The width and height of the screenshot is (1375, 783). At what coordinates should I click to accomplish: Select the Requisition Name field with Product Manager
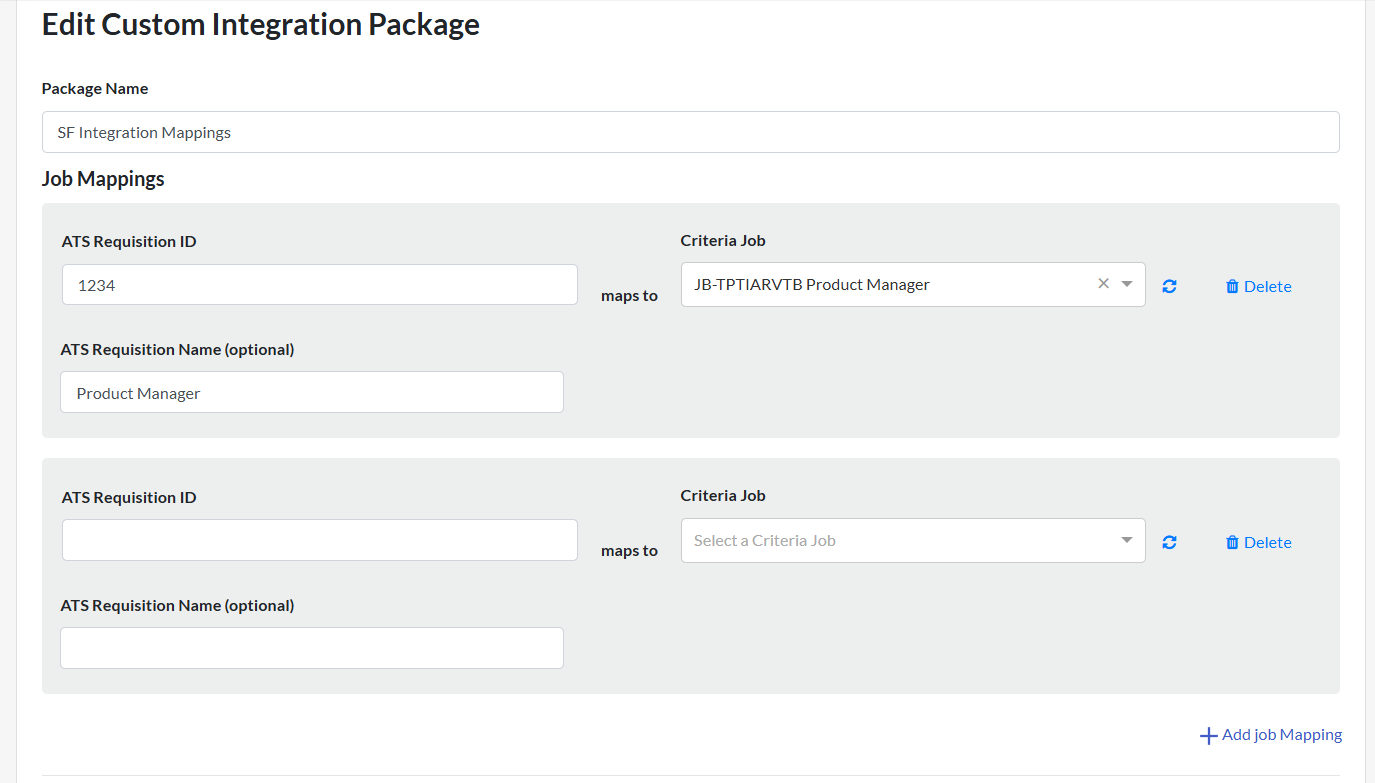[x=311, y=393]
